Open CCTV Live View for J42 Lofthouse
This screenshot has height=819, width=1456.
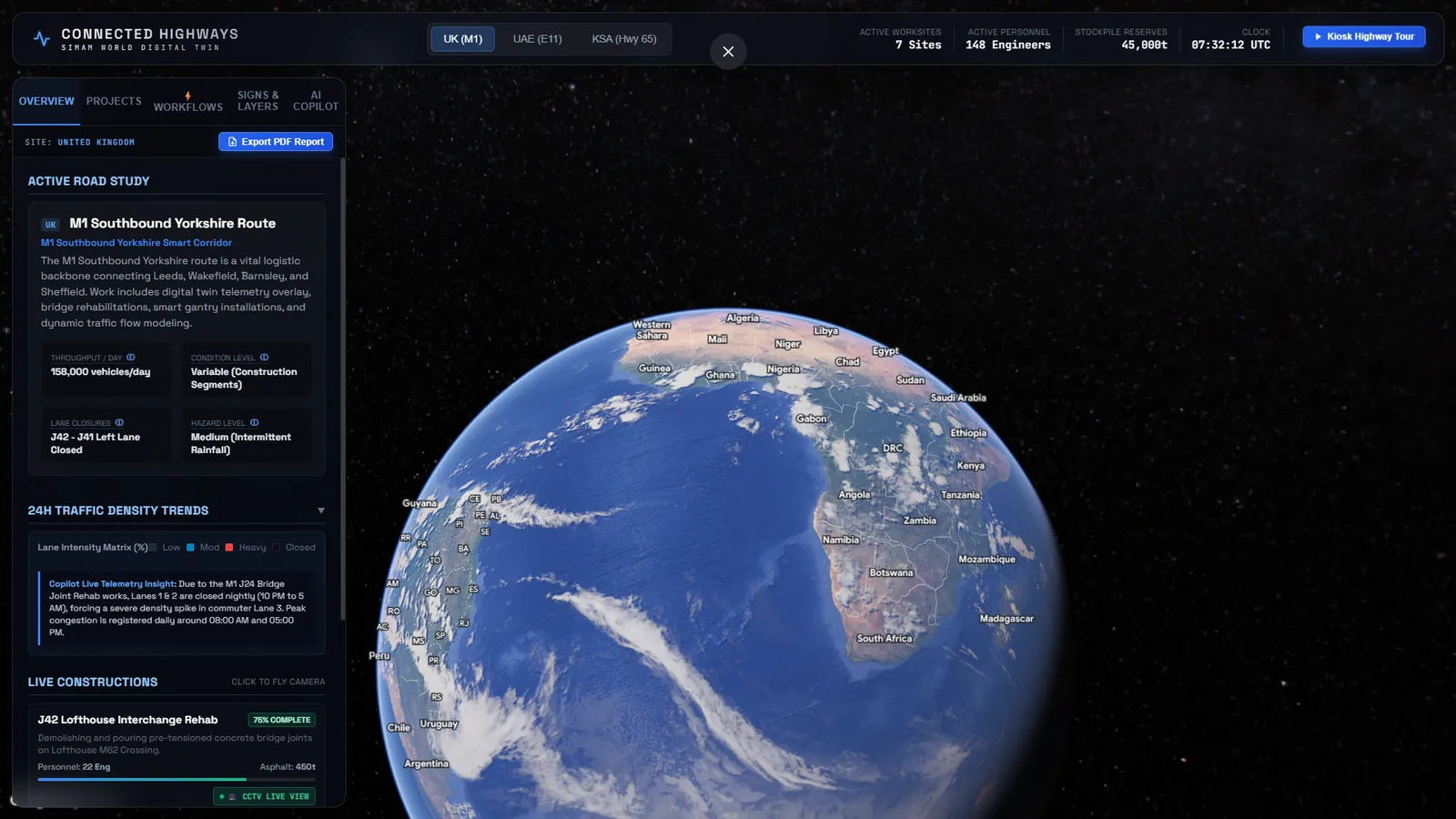pyautogui.click(x=265, y=797)
